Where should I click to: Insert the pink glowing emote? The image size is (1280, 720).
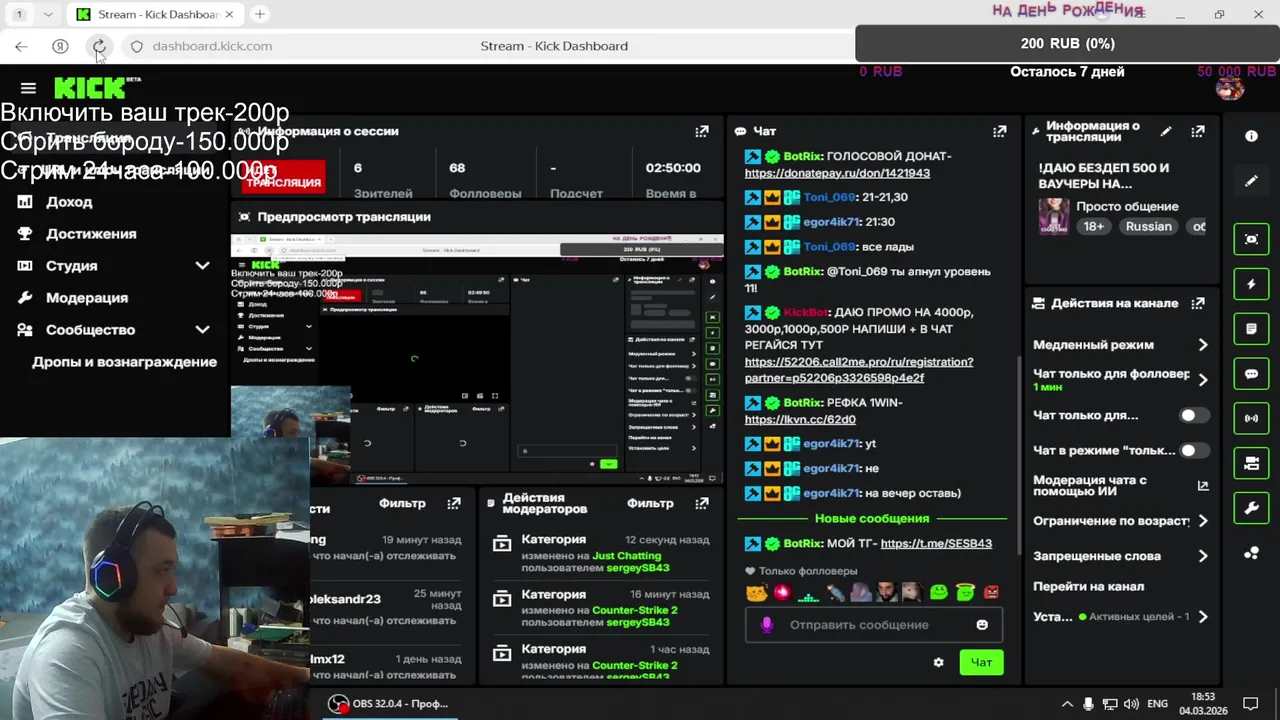coord(782,592)
